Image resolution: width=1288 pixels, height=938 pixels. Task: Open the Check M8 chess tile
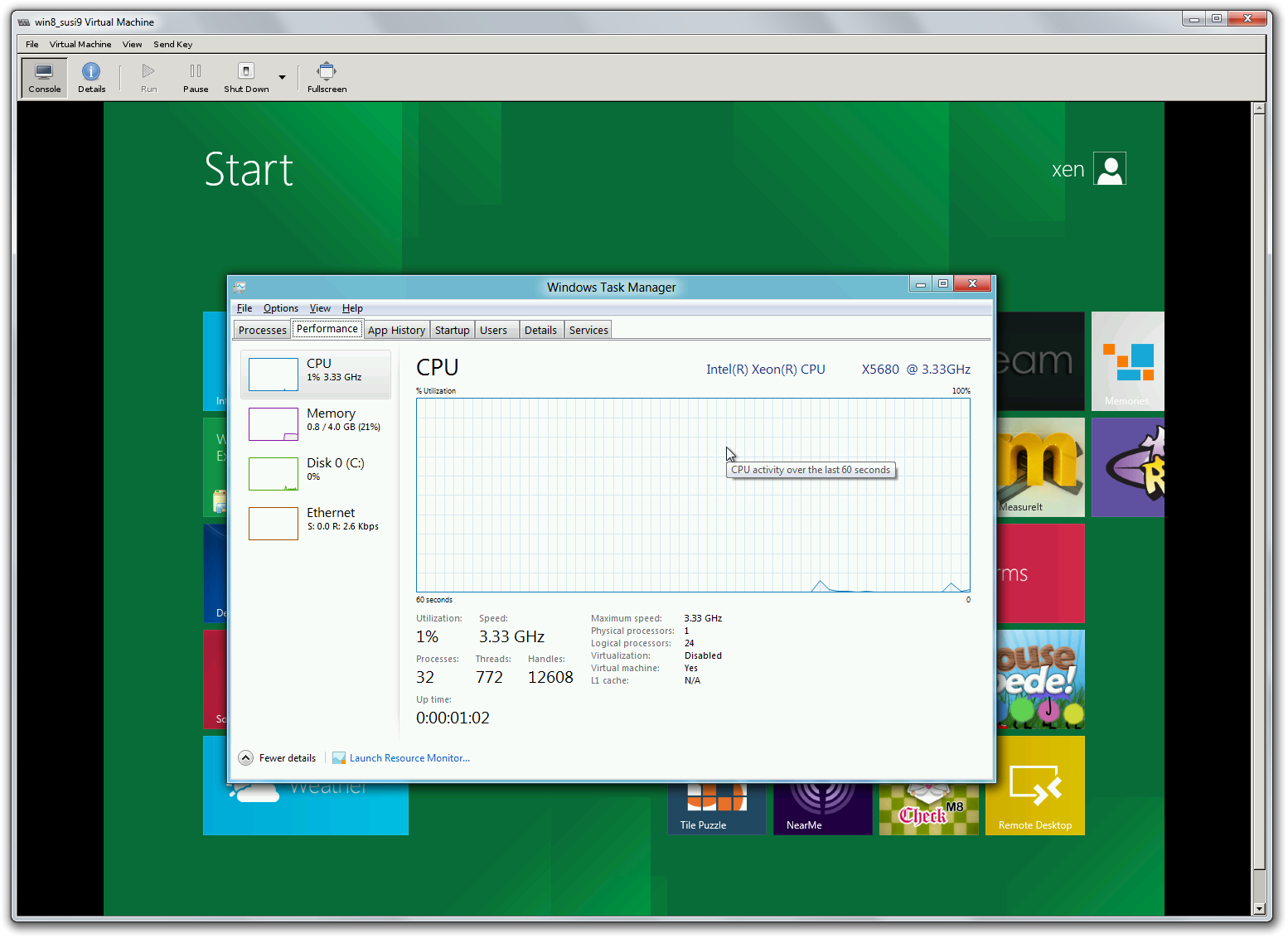[x=928, y=809]
